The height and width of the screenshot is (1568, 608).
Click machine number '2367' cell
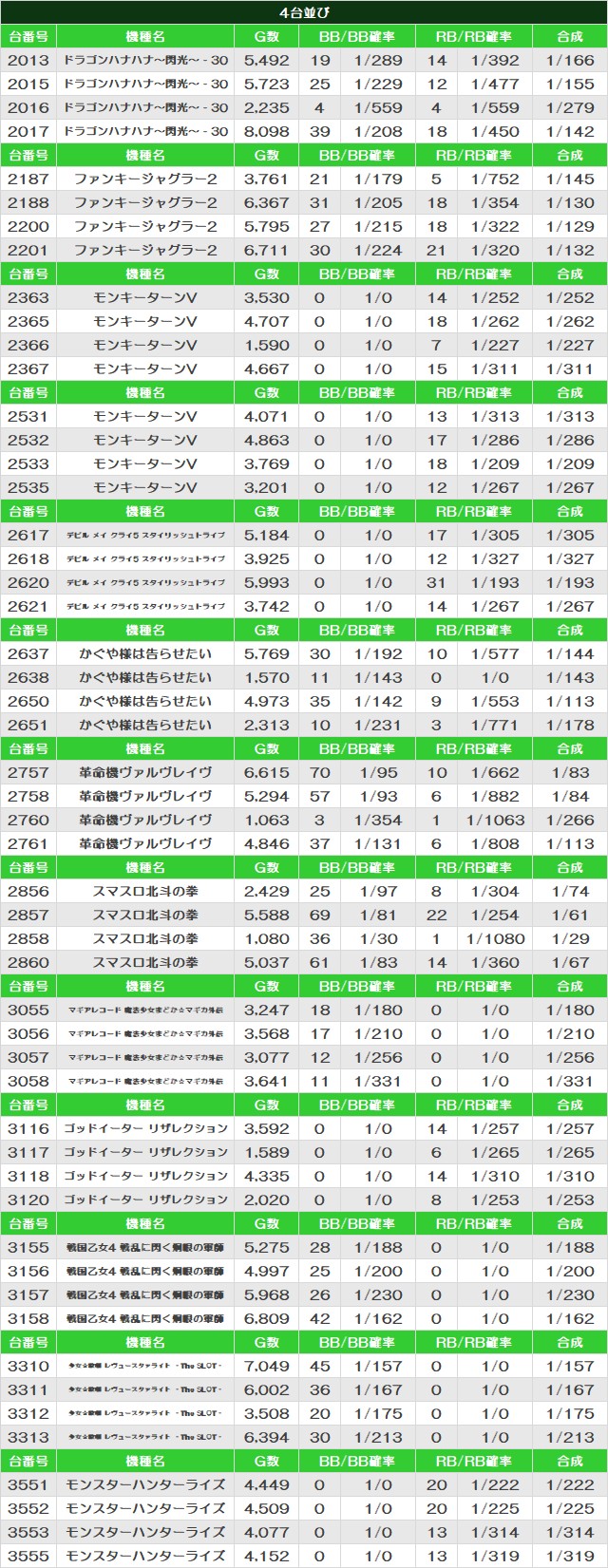(x=28, y=368)
